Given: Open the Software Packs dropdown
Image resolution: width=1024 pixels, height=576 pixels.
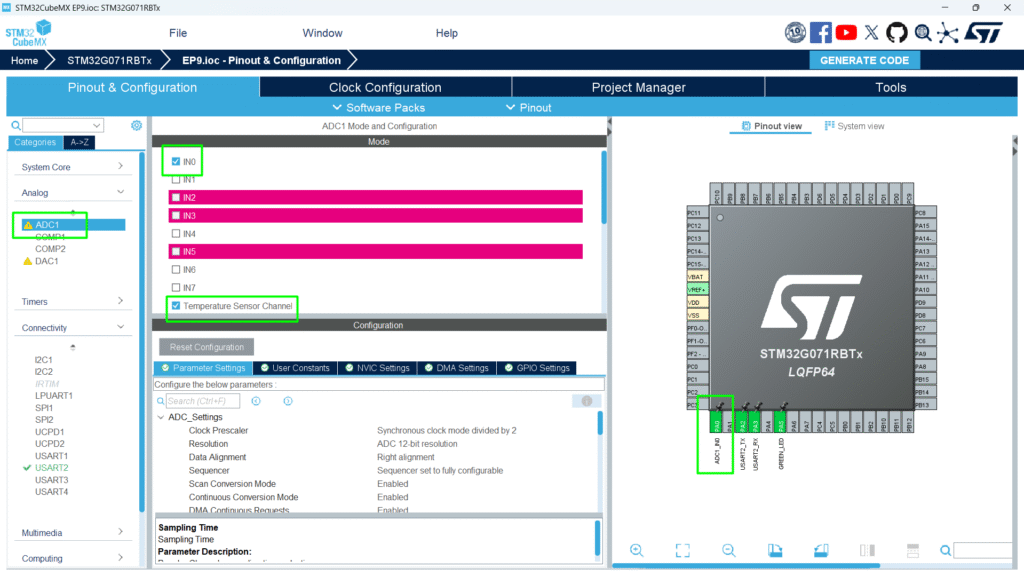Looking at the screenshot, I should coord(378,108).
